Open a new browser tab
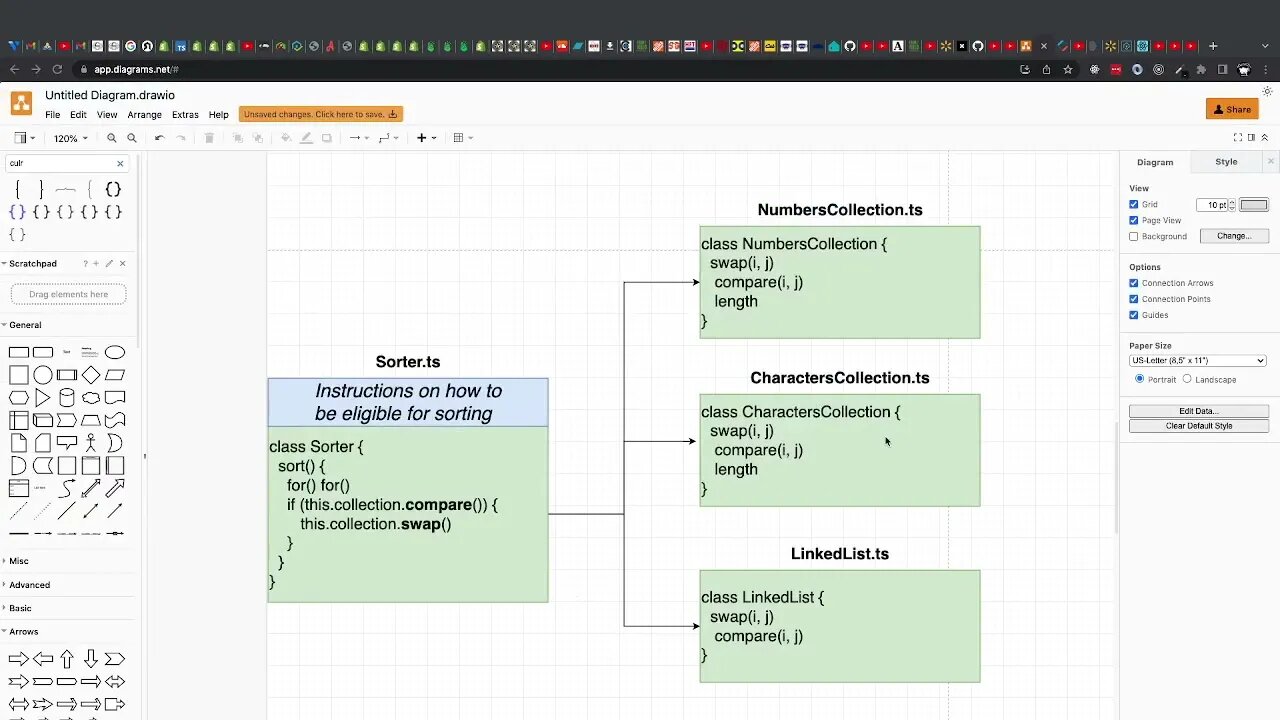The height and width of the screenshot is (720, 1280). (1213, 46)
